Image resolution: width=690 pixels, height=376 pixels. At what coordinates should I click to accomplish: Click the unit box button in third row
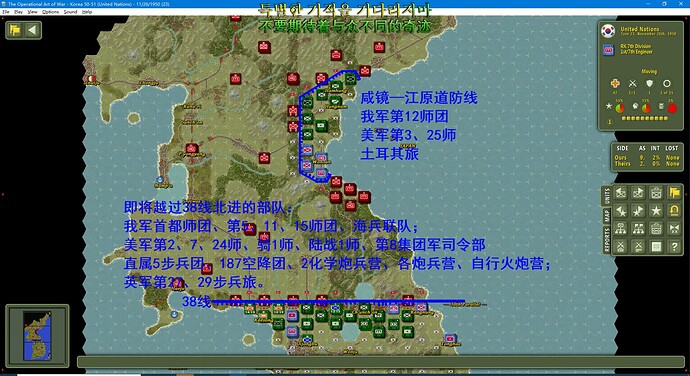coord(656,229)
